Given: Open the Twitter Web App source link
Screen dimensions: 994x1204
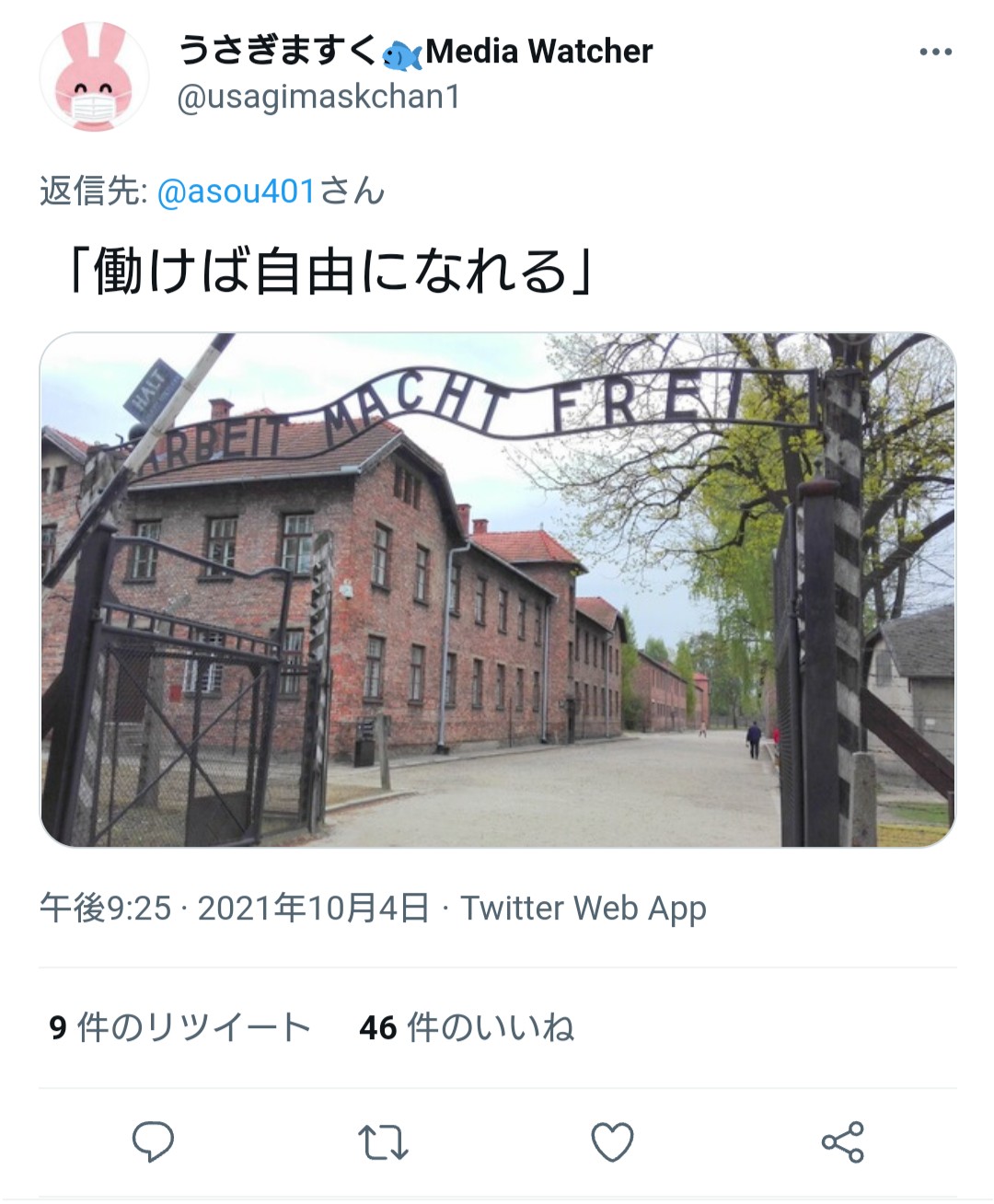Looking at the screenshot, I should [584, 909].
